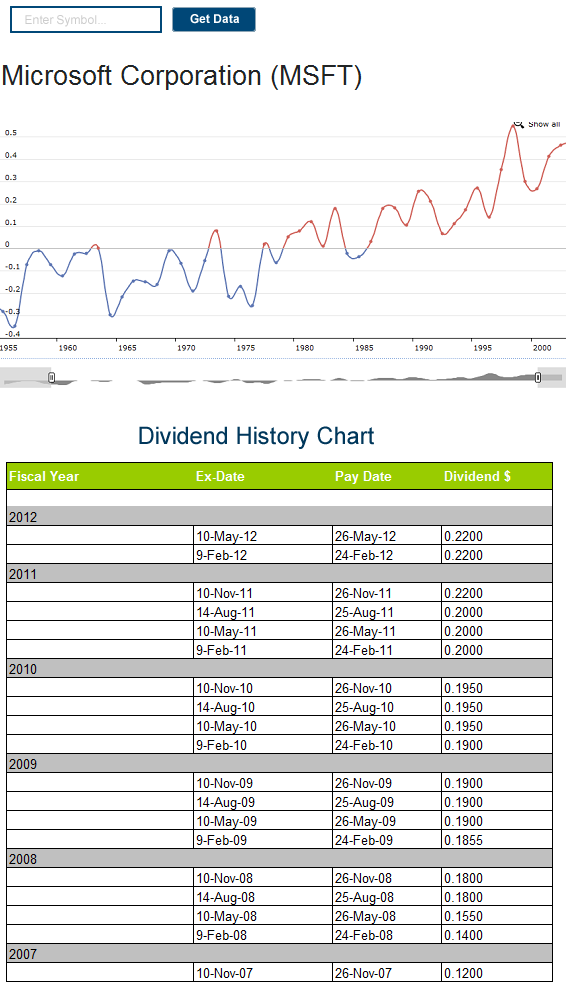Click the 1980 x-axis label
Image resolution: width=575 pixels, height=1000 pixels.
click(x=305, y=348)
